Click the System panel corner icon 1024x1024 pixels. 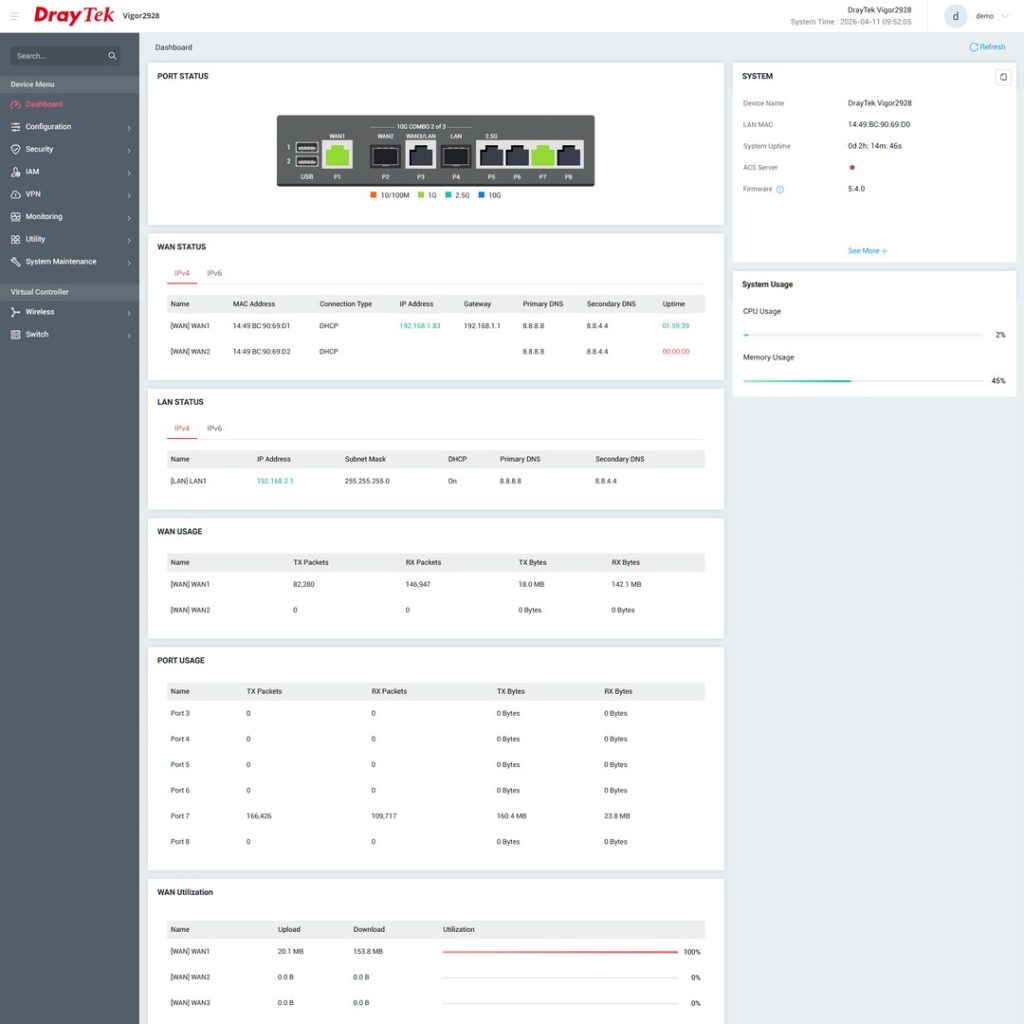point(1003,77)
